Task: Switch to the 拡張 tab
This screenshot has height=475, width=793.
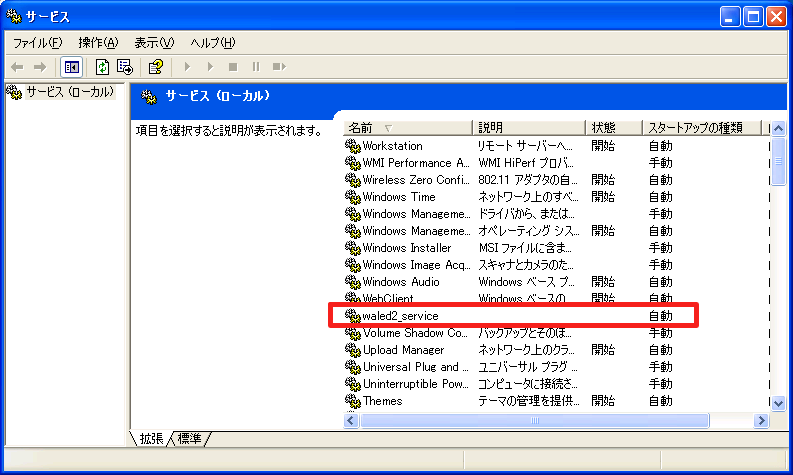Action: 151,439
